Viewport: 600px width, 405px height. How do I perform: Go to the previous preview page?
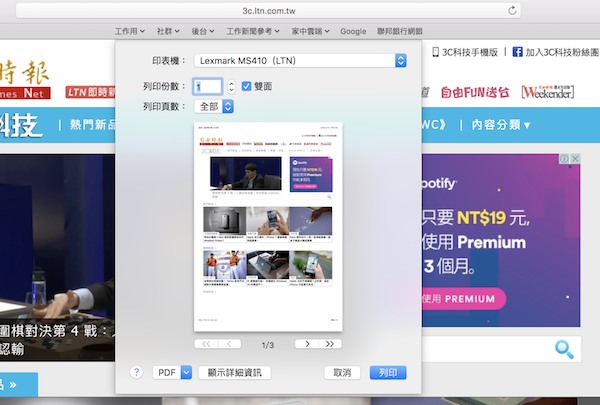tap(234, 344)
